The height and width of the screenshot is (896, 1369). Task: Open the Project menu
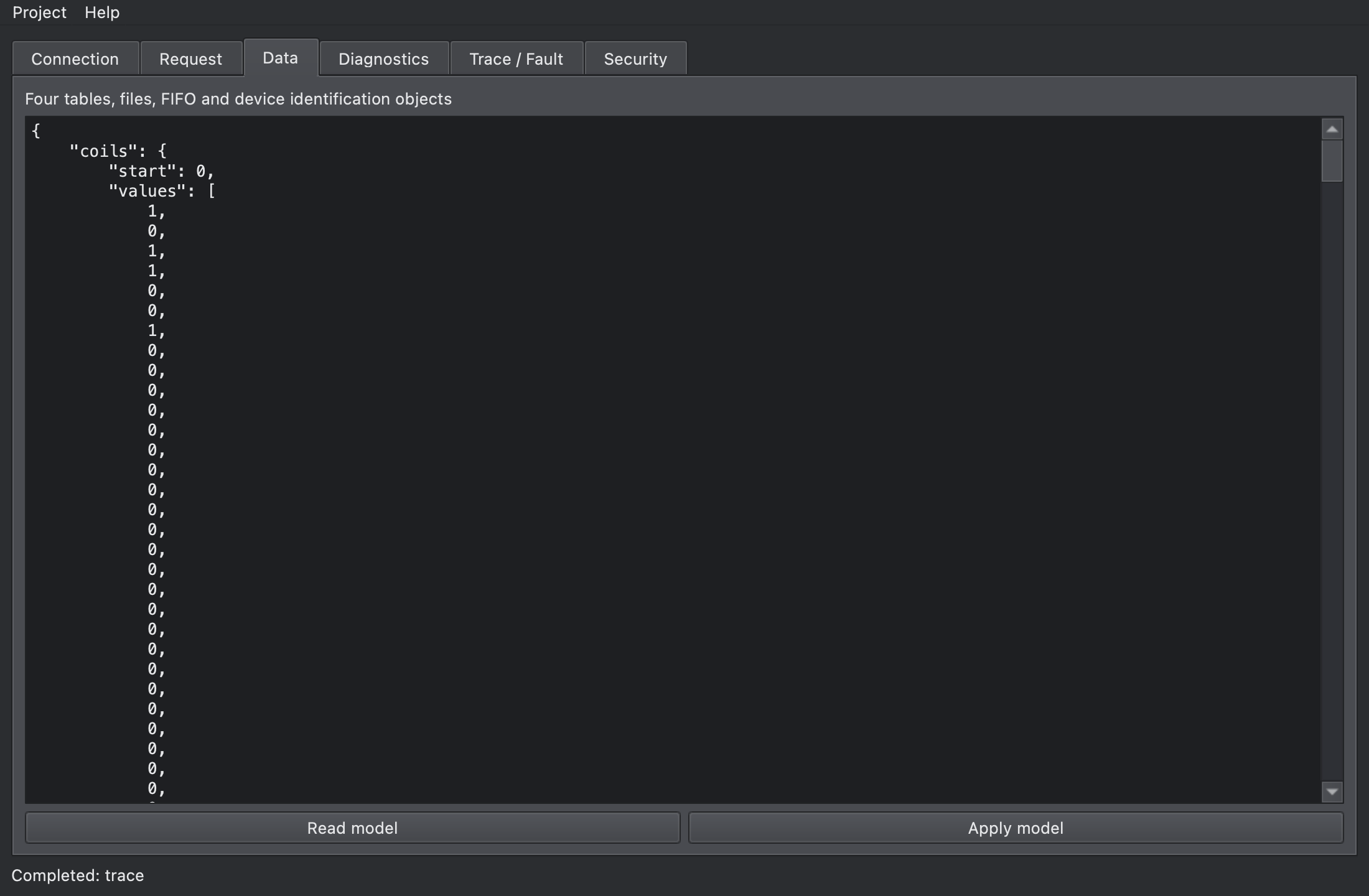(39, 12)
